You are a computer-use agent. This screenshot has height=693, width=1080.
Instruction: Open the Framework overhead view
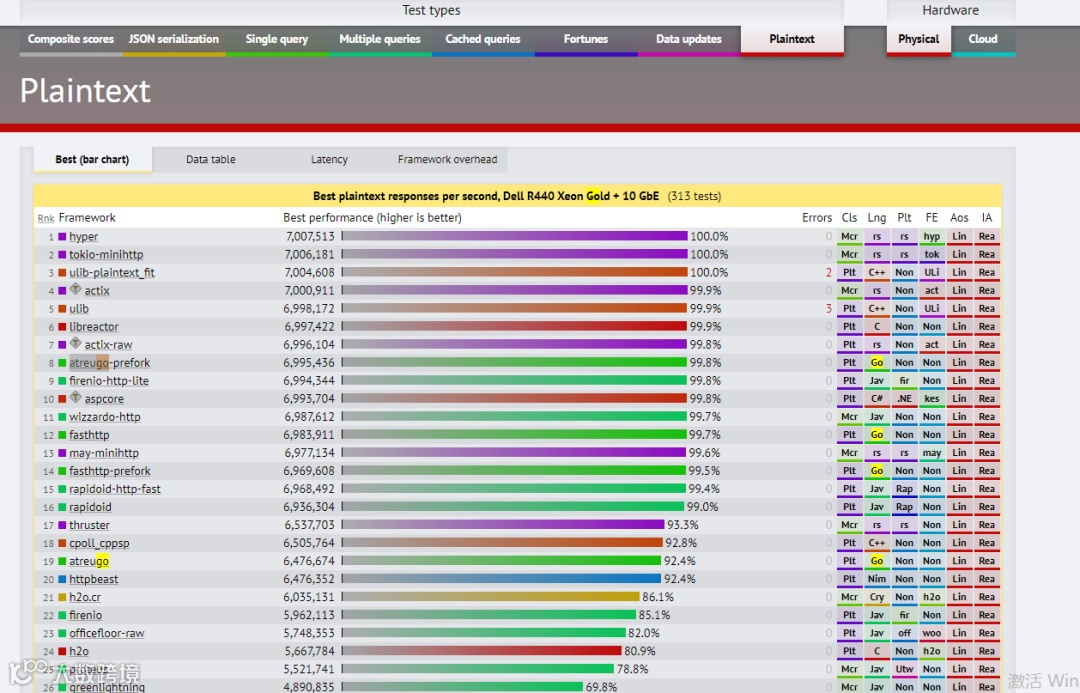click(x=448, y=159)
